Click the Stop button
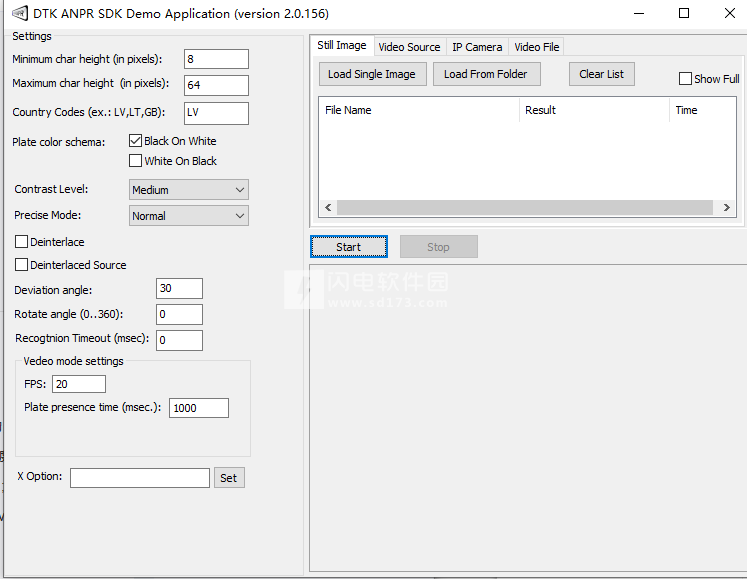This screenshot has height=579, width=747. pyautogui.click(x=439, y=247)
